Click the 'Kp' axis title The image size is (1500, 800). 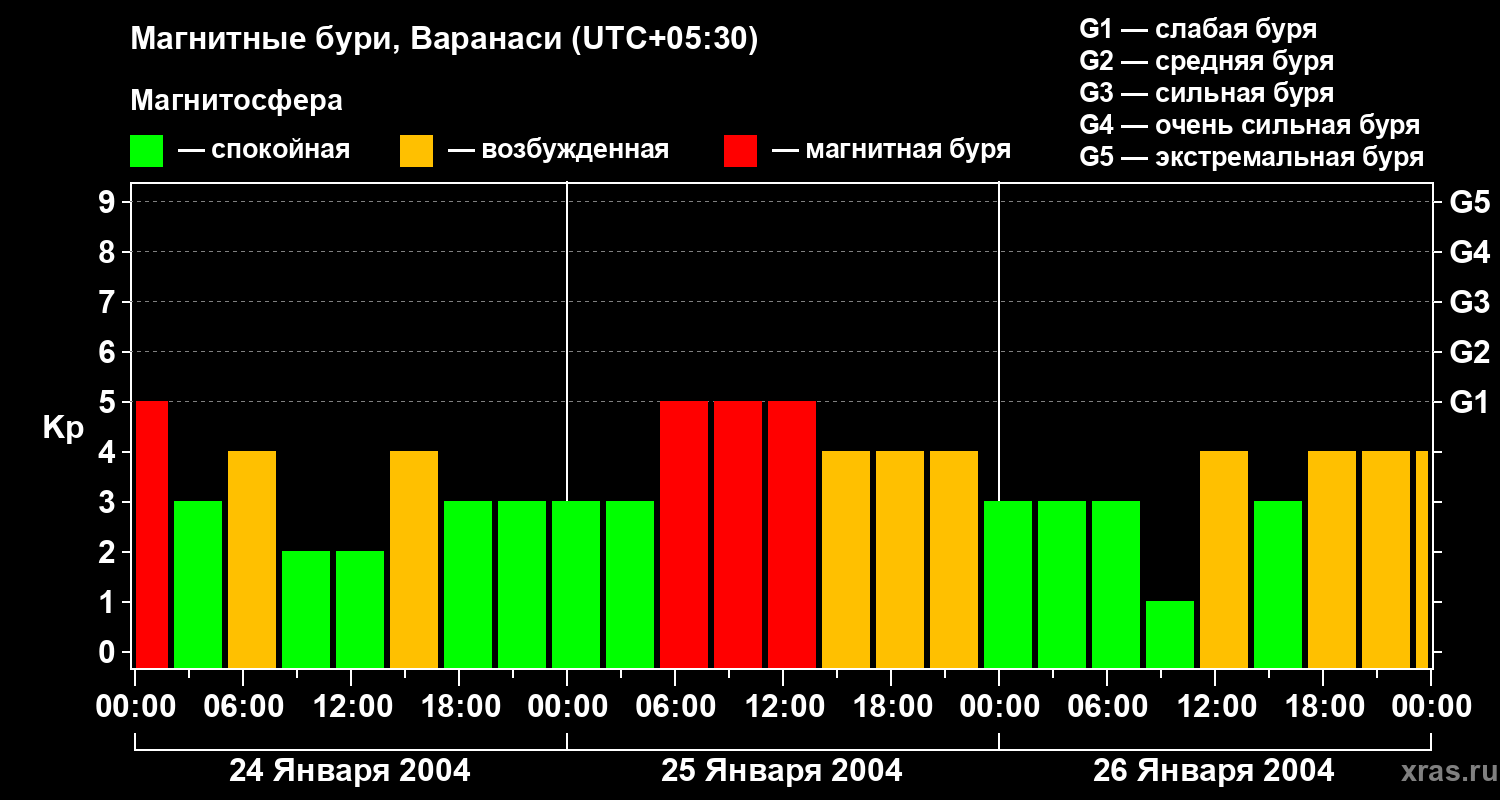coord(63,428)
